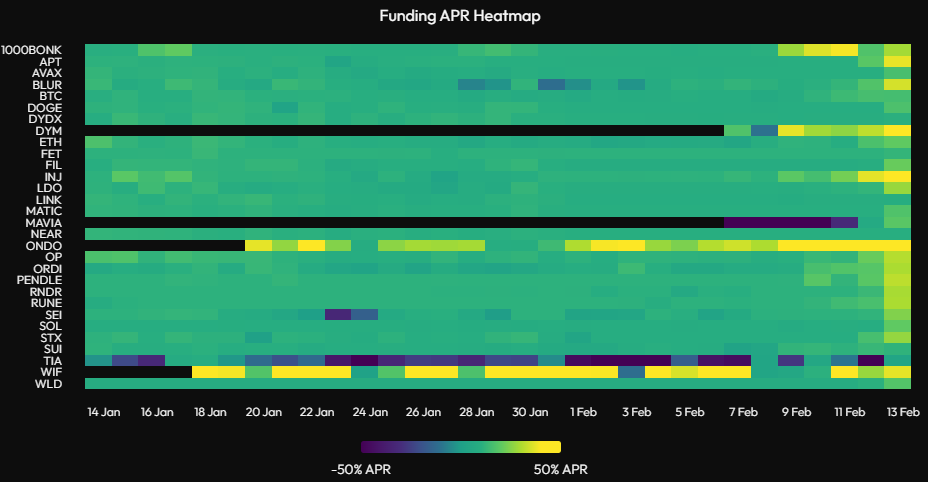Select the TIA row label

(x=52, y=361)
